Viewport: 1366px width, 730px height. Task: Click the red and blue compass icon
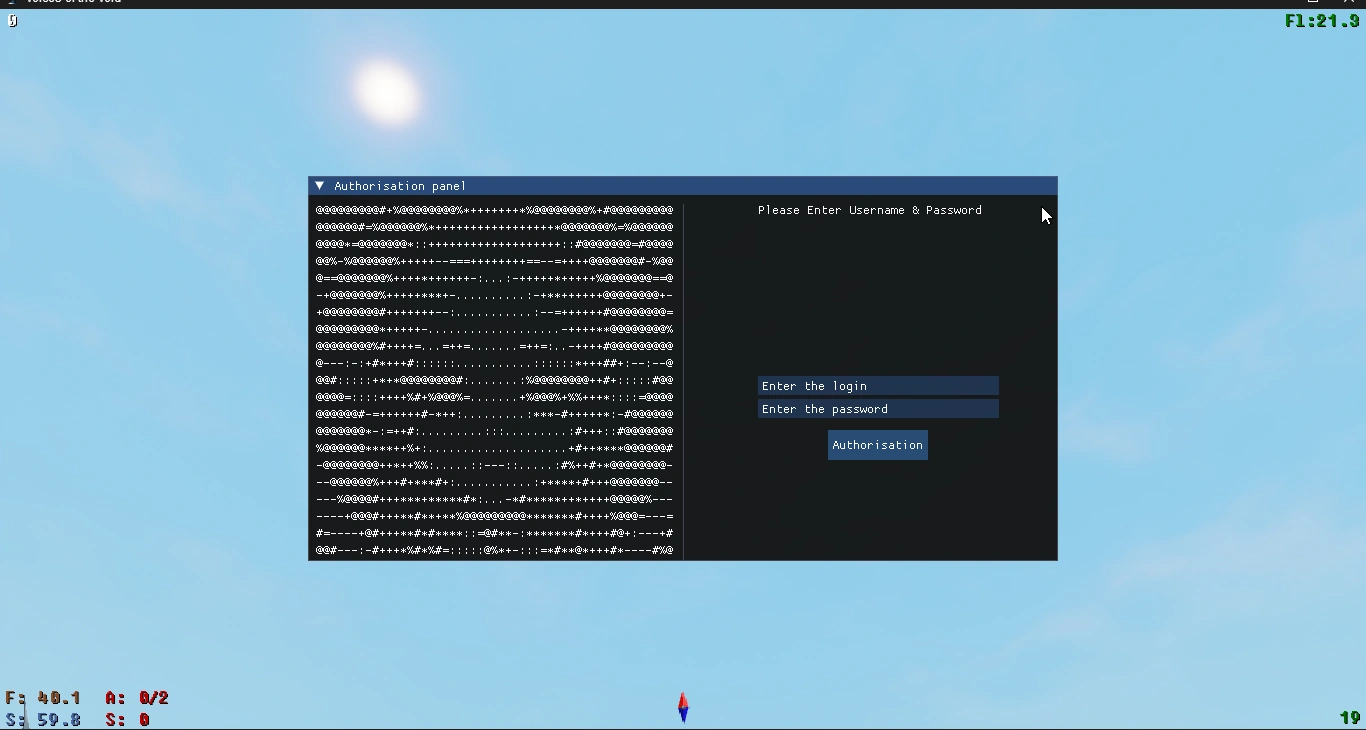[x=683, y=708]
